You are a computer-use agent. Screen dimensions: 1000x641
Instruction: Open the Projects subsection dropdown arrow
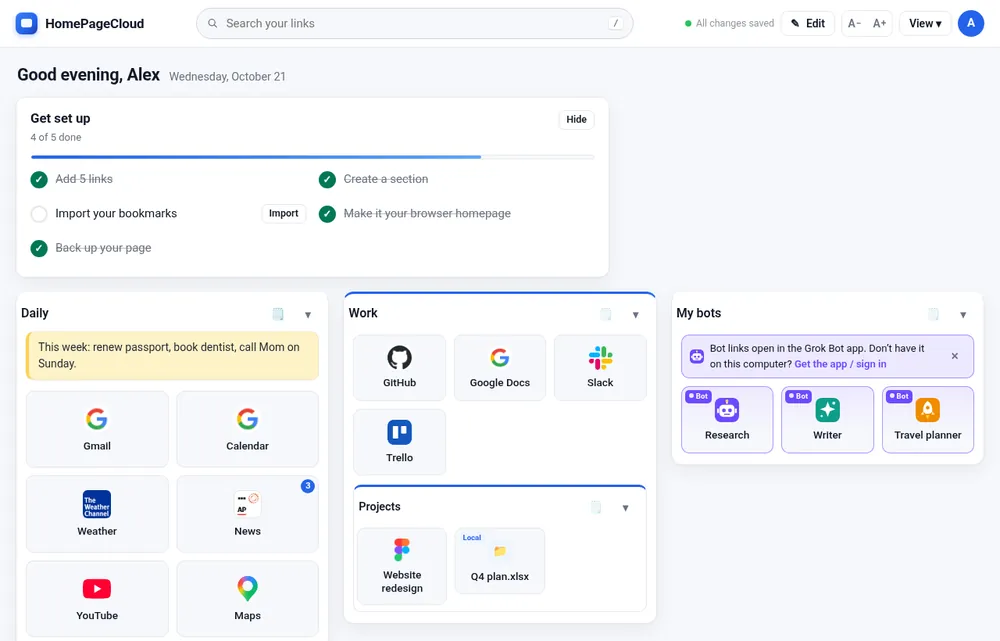click(626, 508)
